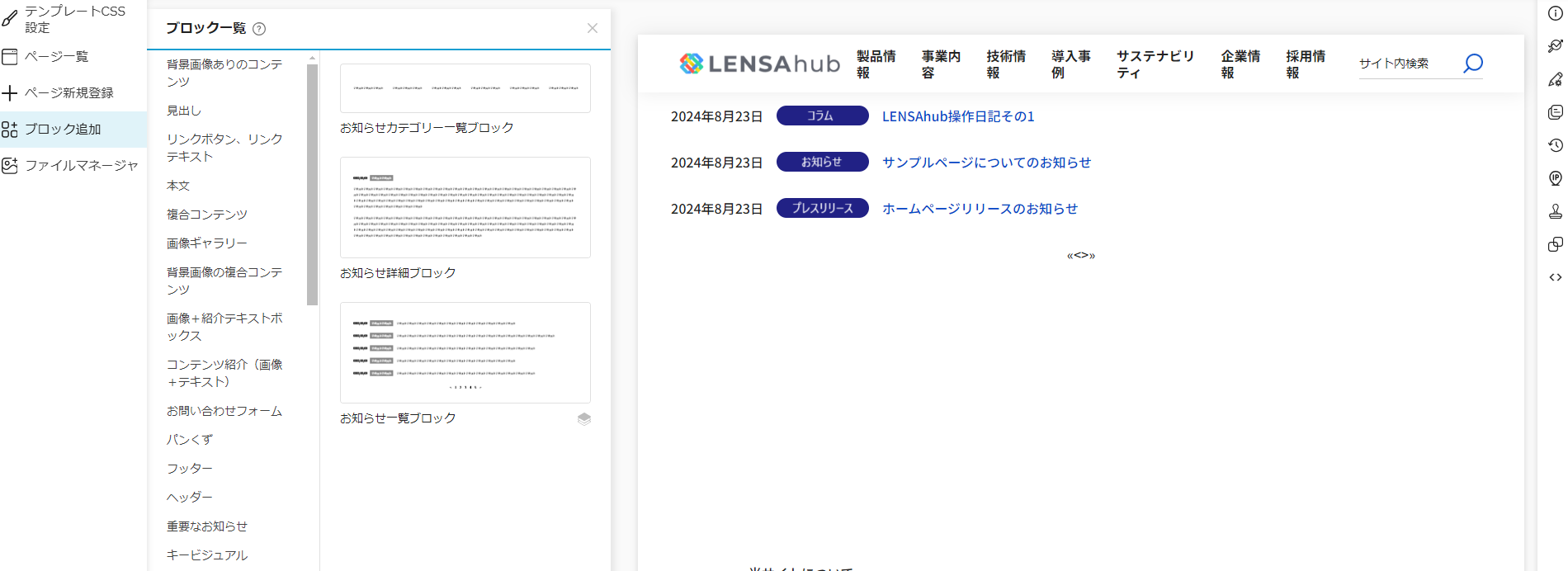1568x571 pixels.
Task: Close the block list panel
Action: pos(593,28)
